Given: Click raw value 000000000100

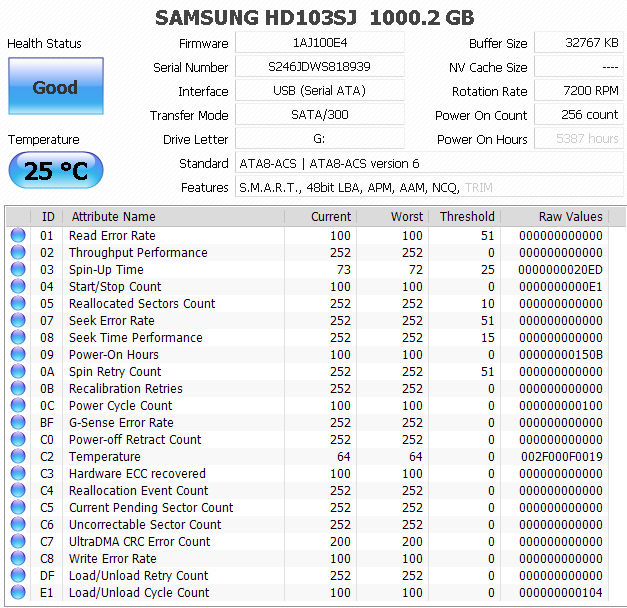Looking at the screenshot, I should coord(560,406).
